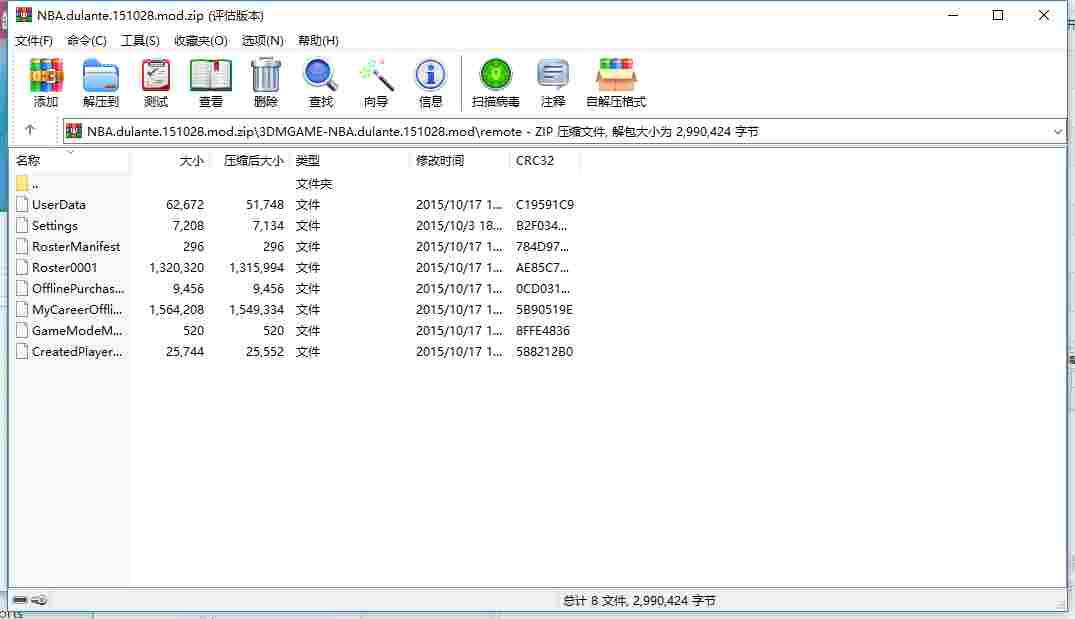
Task: Open the Commands (命令) menu
Action: (x=86, y=40)
